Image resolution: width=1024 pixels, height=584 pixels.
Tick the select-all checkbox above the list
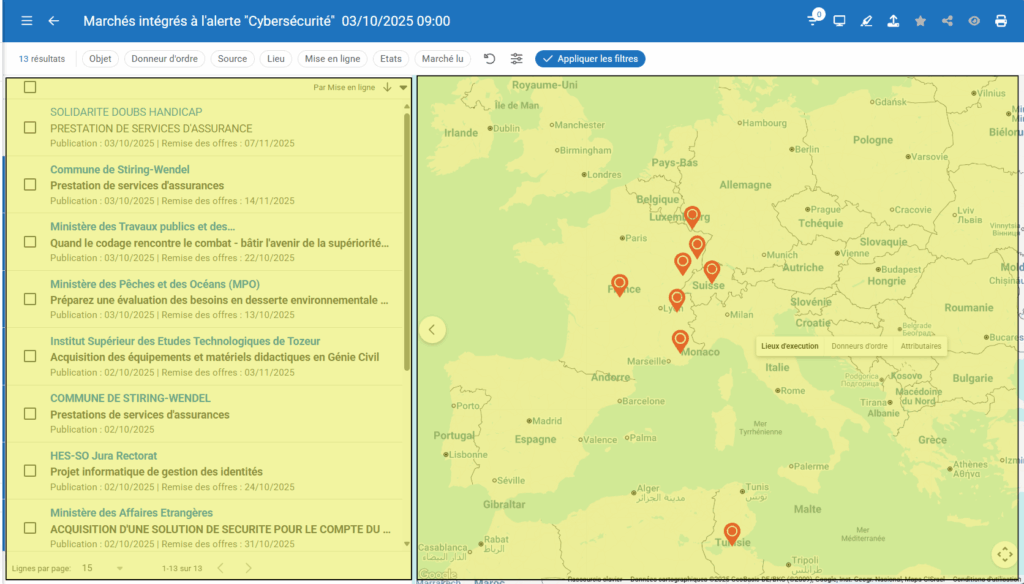pyautogui.click(x=30, y=87)
